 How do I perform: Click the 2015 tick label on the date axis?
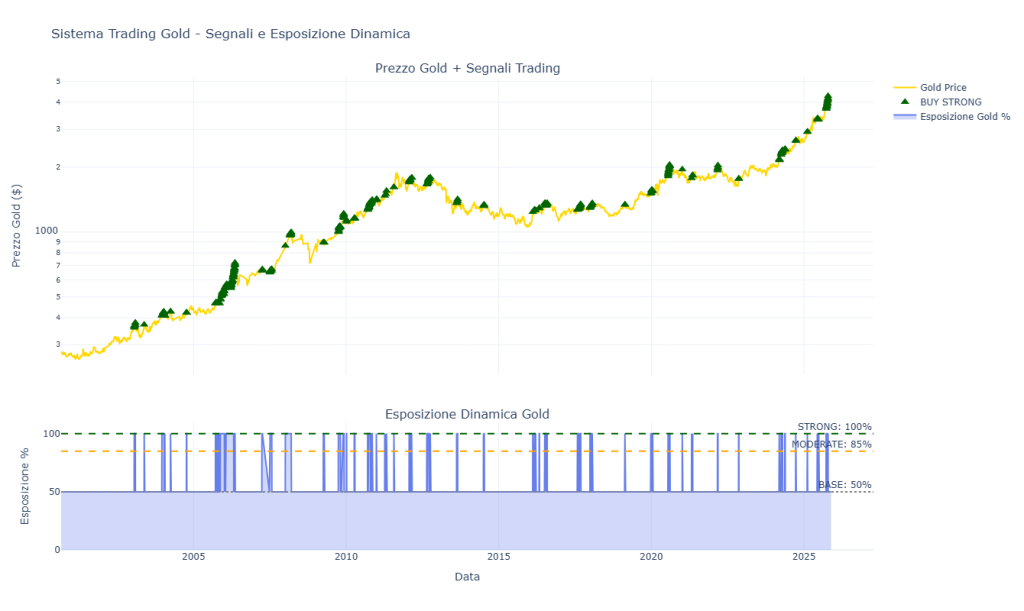point(499,558)
